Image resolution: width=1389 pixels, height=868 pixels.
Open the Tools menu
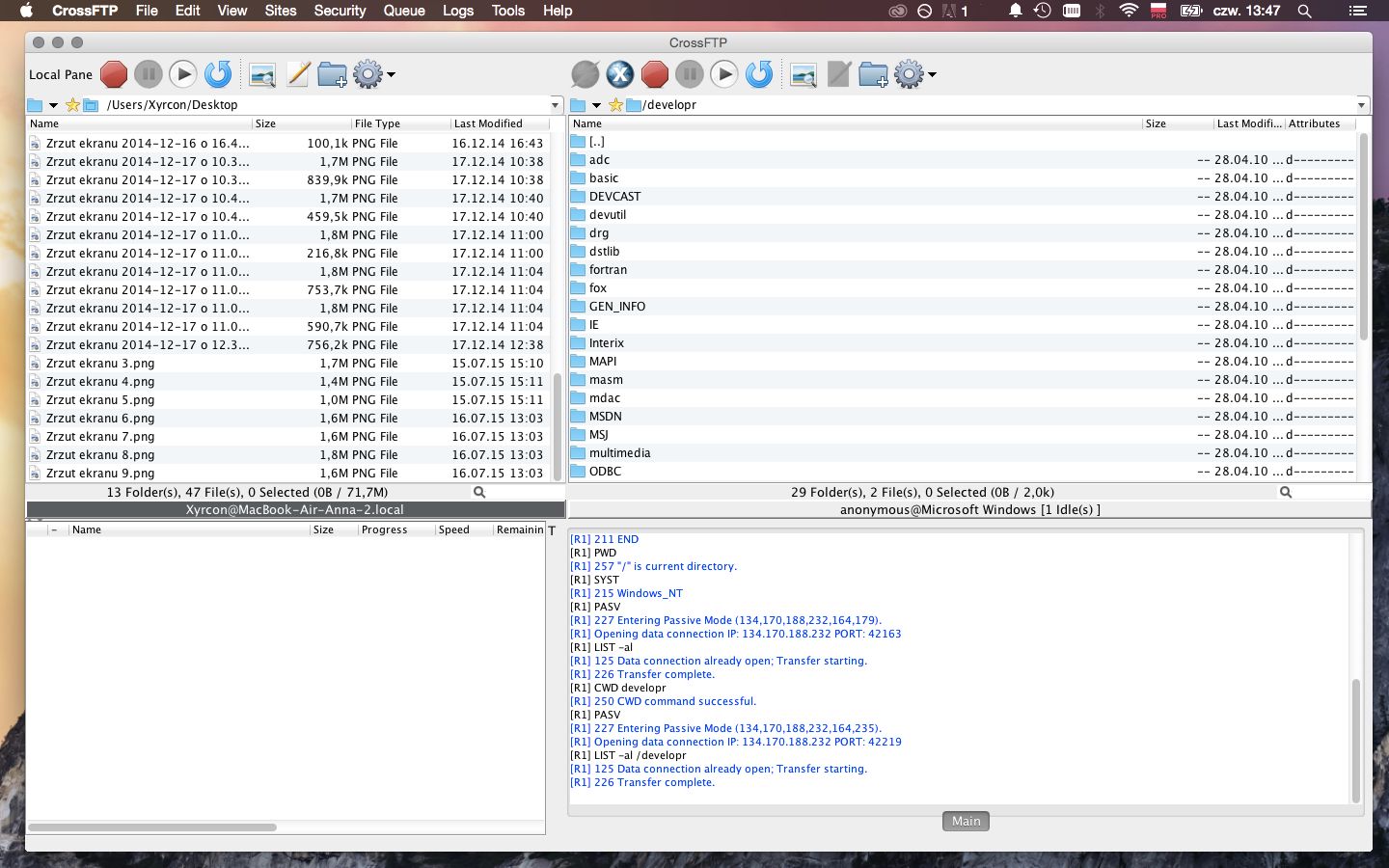tap(508, 11)
